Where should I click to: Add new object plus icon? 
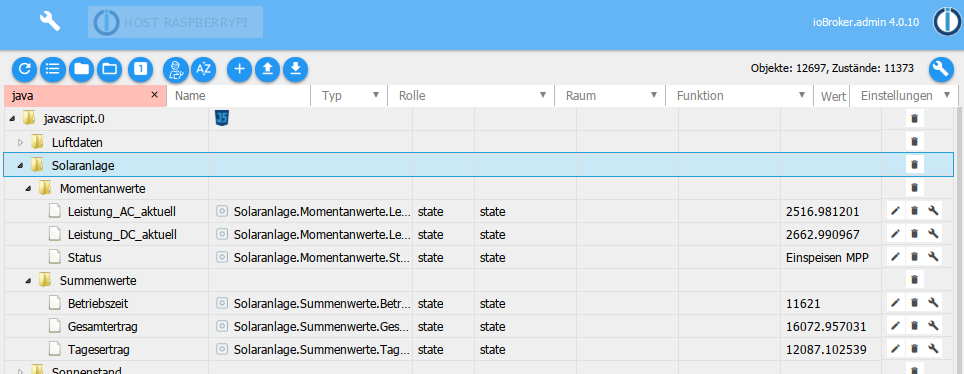pyautogui.click(x=240, y=70)
